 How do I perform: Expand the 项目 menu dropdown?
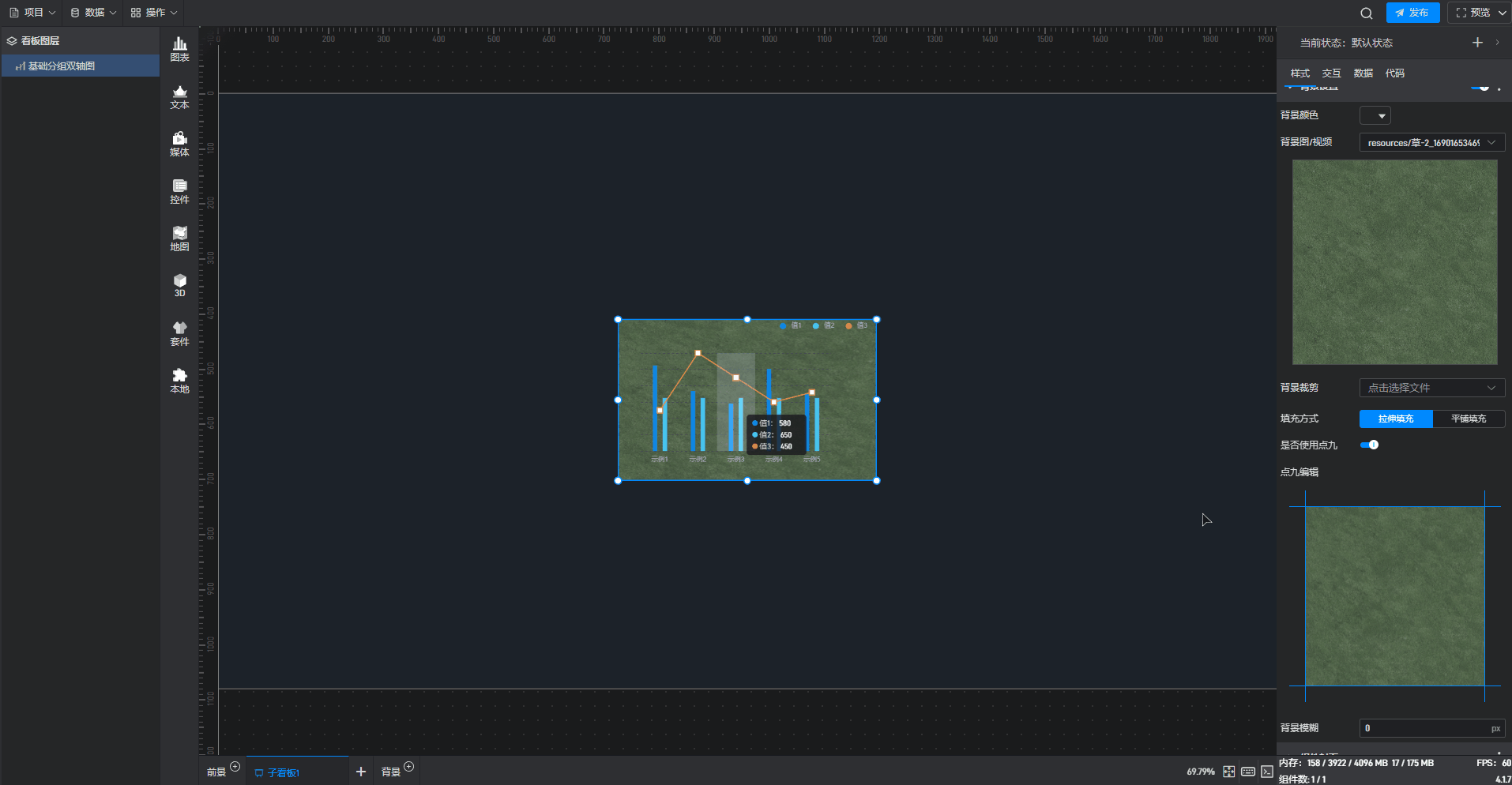click(x=32, y=13)
